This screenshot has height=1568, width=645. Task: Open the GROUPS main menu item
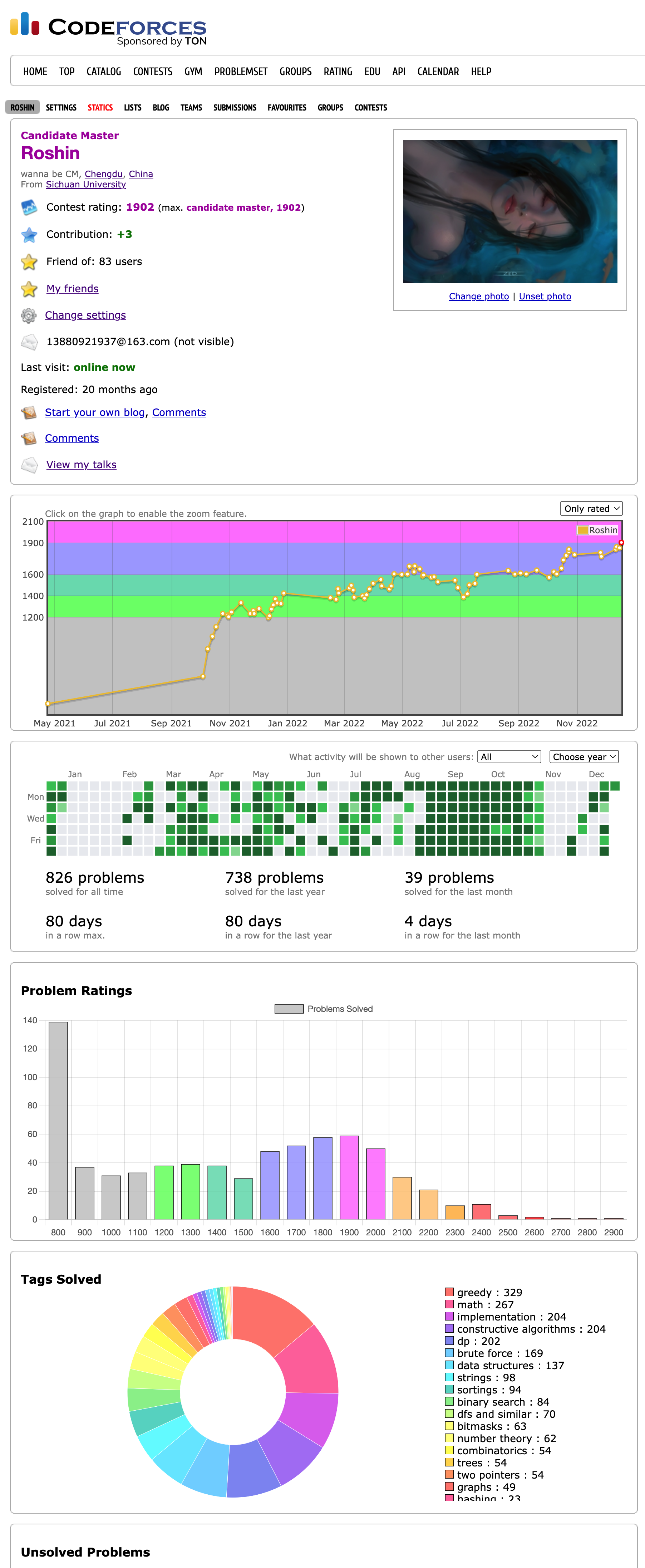coord(296,71)
